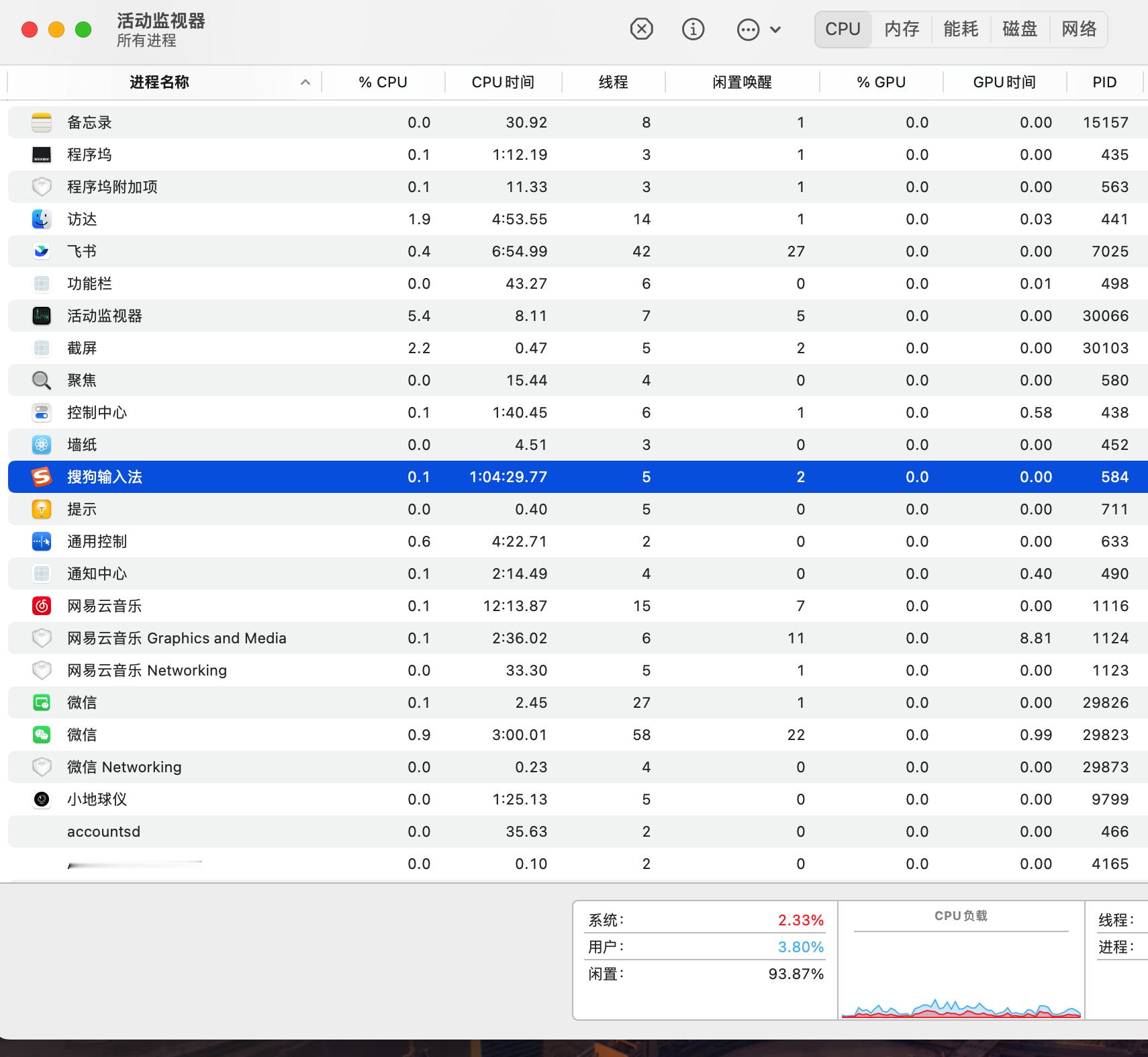Click the 程序坞附加项 shield icon
Image resolution: width=1148 pixels, height=1057 pixels.
(x=42, y=187)
